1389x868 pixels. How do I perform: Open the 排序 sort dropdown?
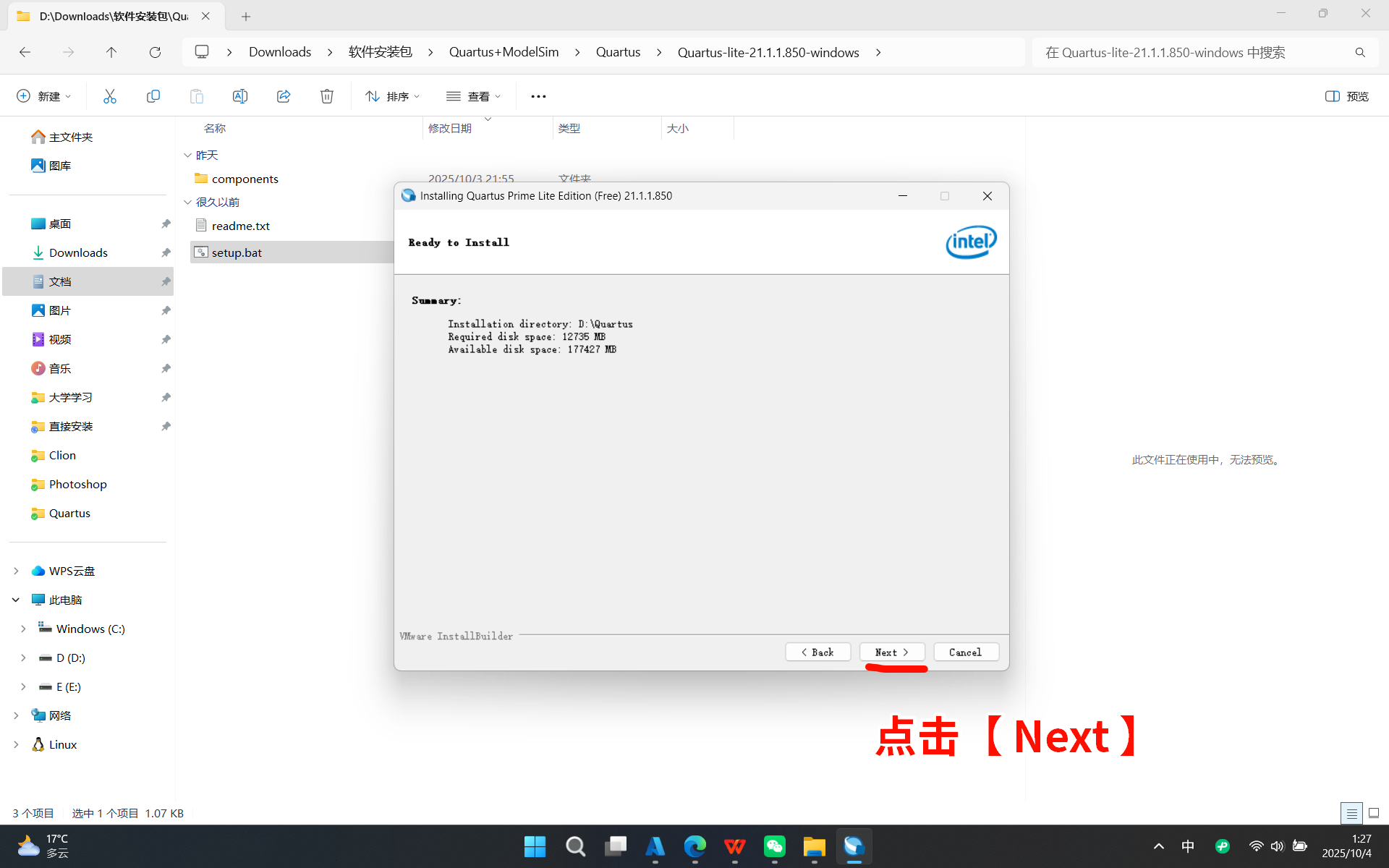(x=393, y=96)
